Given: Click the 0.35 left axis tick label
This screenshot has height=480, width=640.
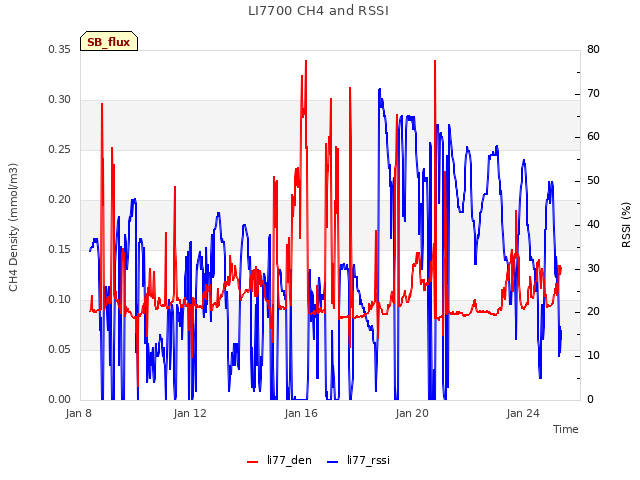Looking at the screenshot, I should coord(60,50).
